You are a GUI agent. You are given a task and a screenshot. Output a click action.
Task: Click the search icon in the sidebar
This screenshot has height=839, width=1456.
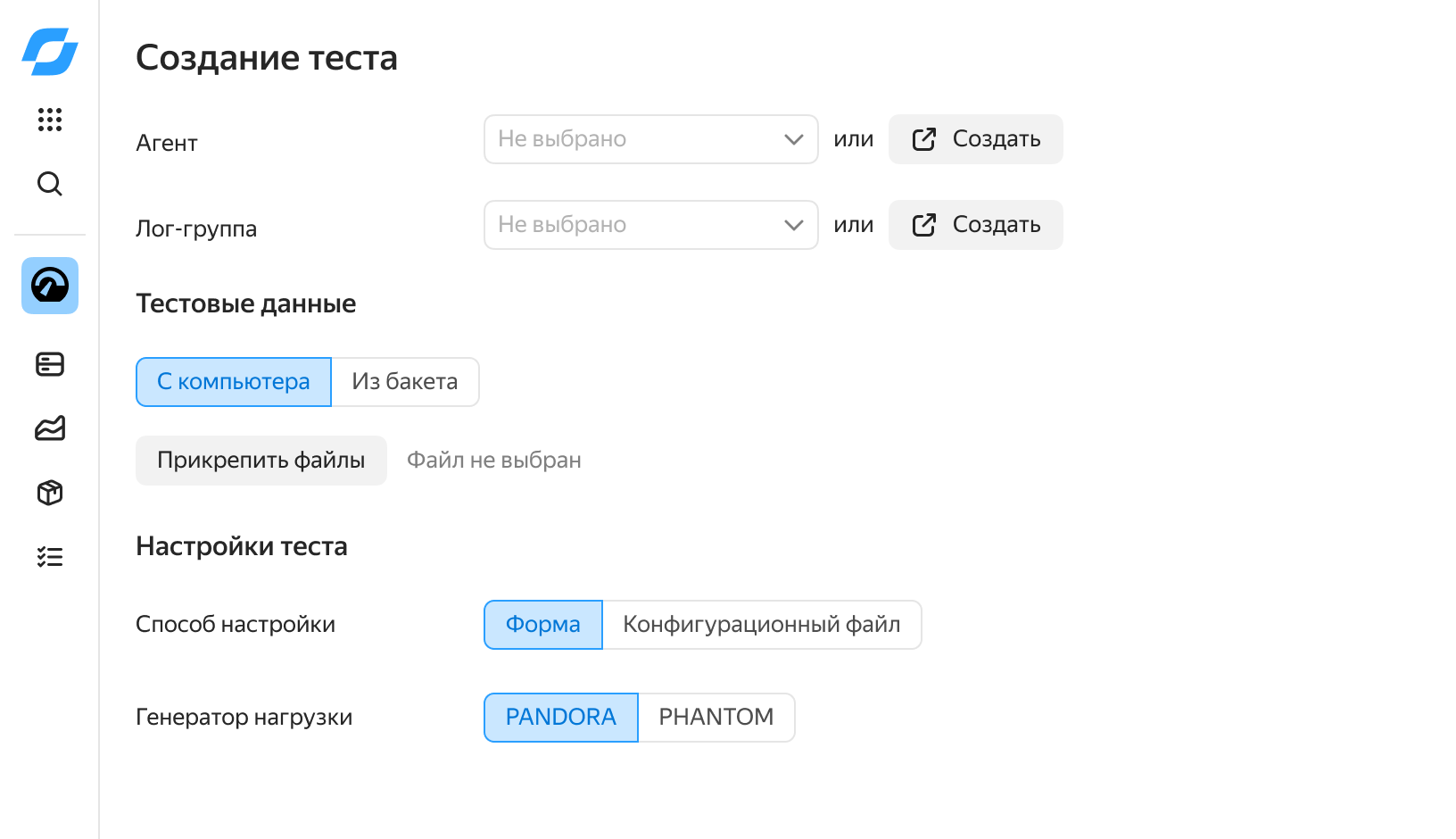pyautogui.click(x=49, y=184)
